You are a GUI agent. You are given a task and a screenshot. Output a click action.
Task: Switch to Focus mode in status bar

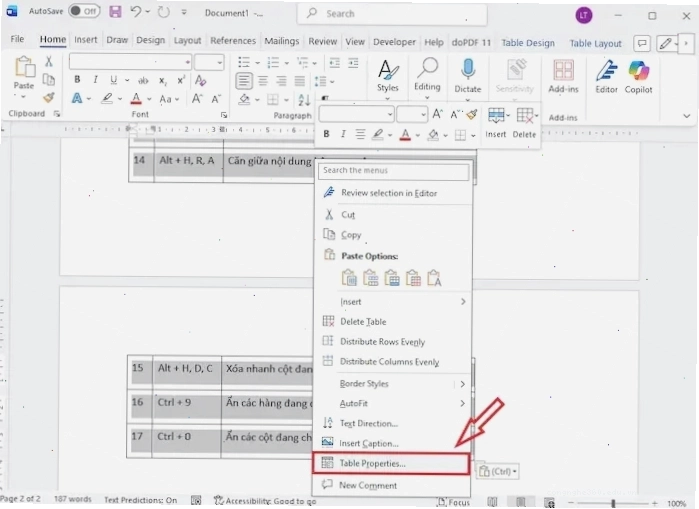click(454, 502)
